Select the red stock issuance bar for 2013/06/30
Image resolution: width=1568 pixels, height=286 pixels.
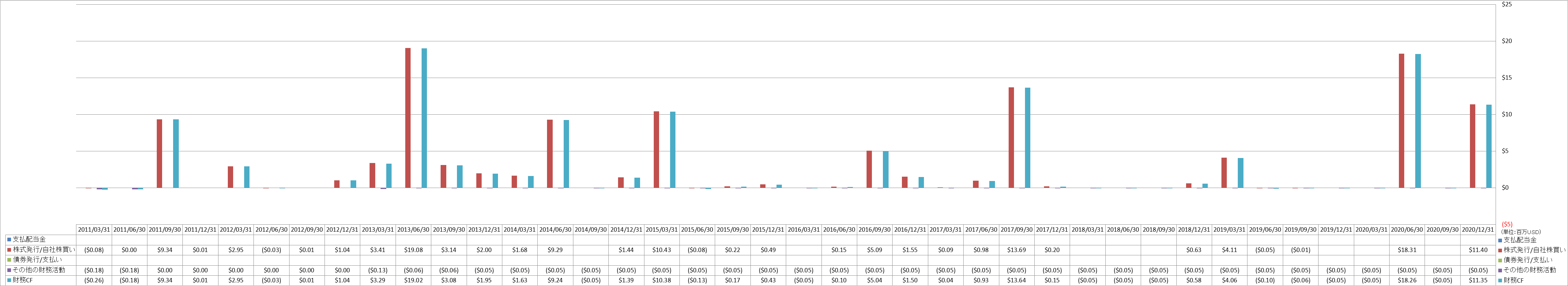pyautogui.click(x=408, y=118)
